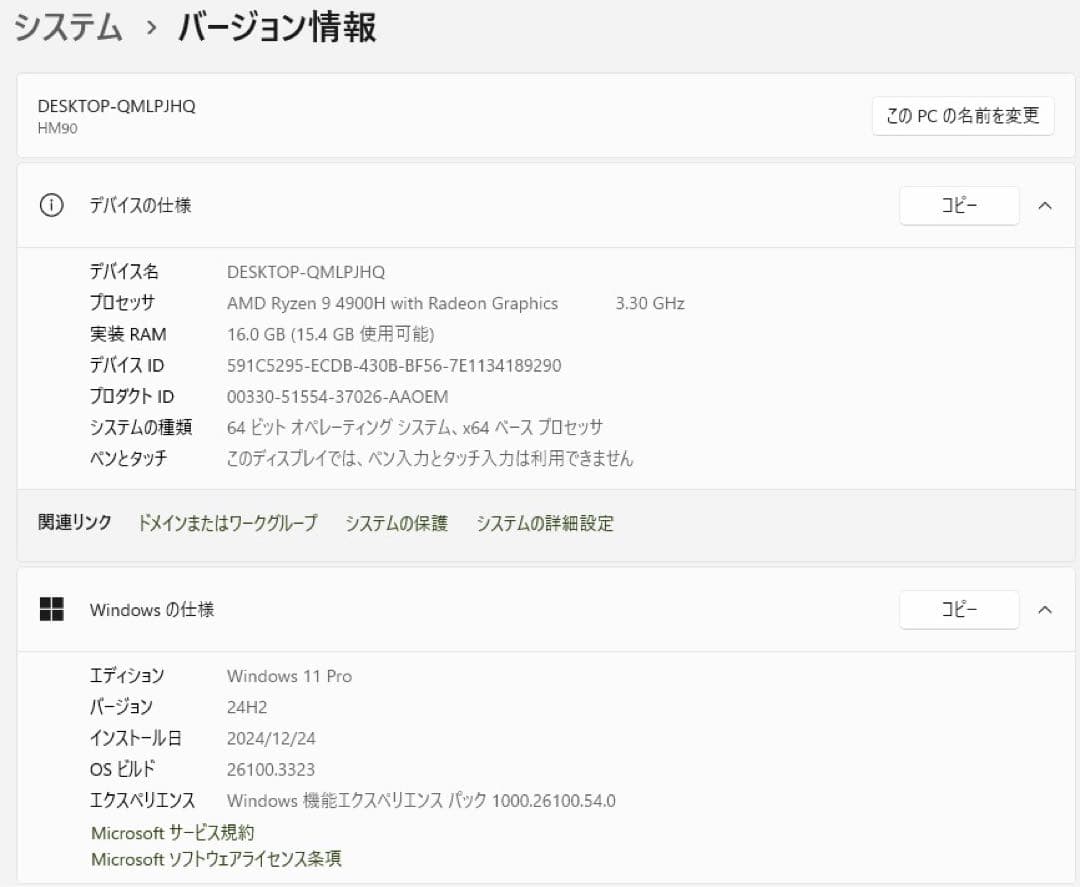Open システムの保護 settings

[x=397, y=522]
